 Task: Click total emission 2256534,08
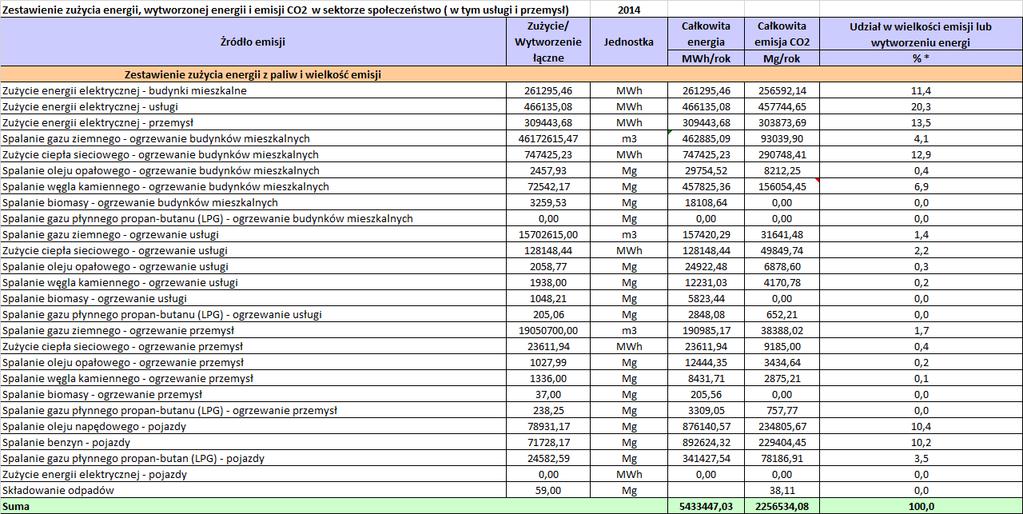782,506
